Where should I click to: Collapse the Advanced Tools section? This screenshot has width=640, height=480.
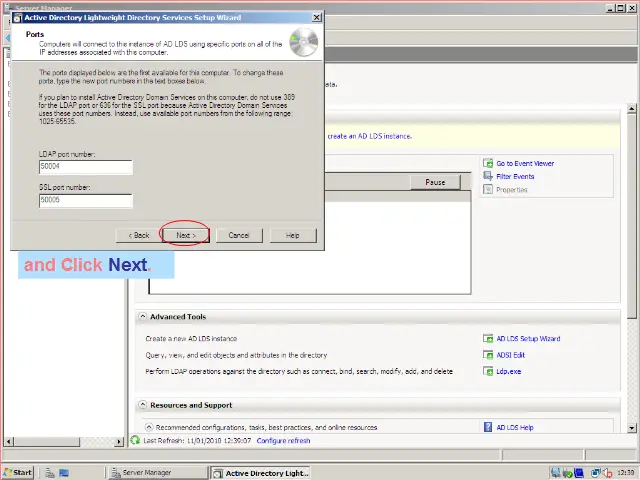(x=142, y=316)
